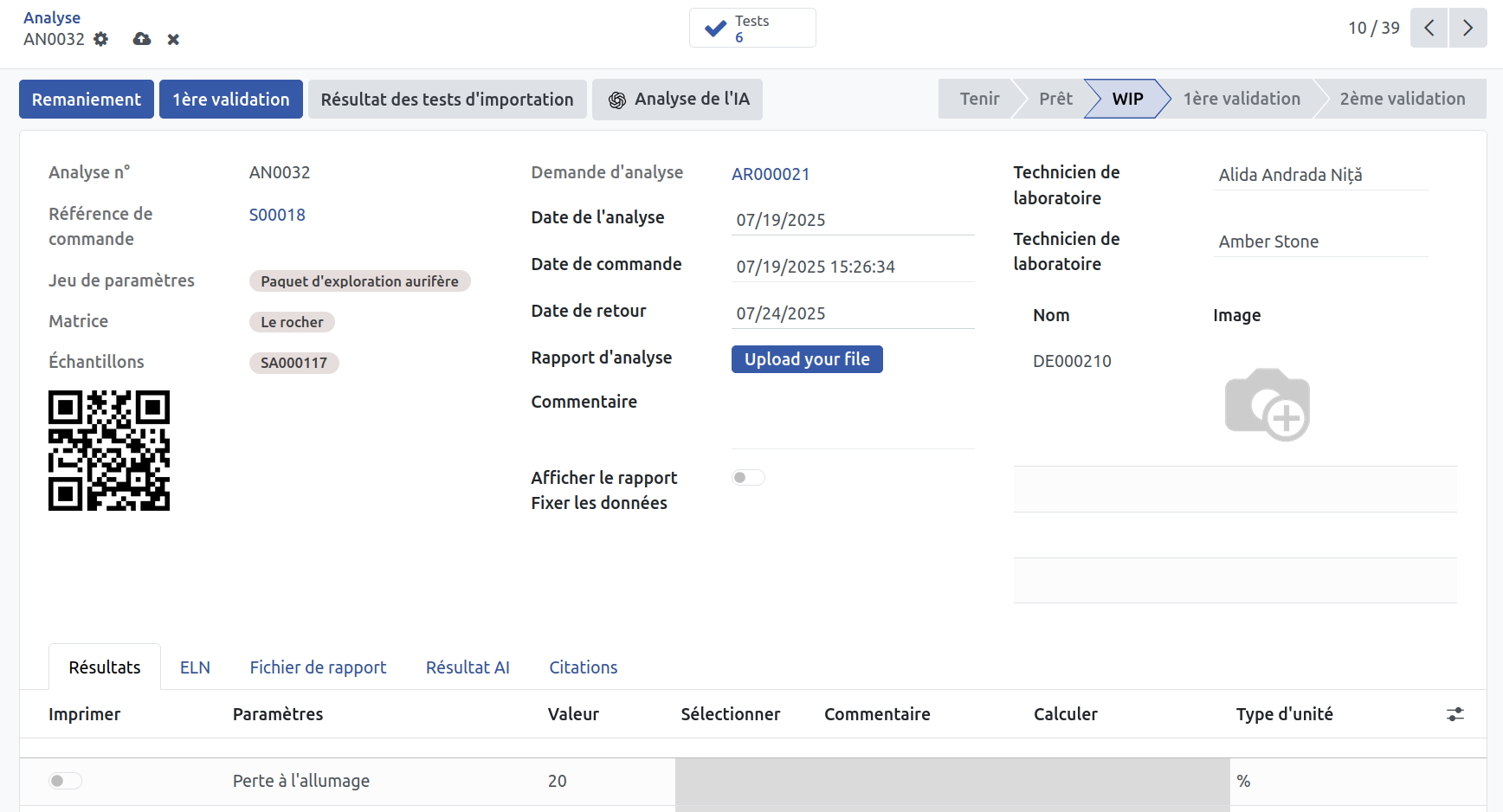Open the settings gear next to AN0032
This screenshot has width=1503, height=812.
[101, 39]
